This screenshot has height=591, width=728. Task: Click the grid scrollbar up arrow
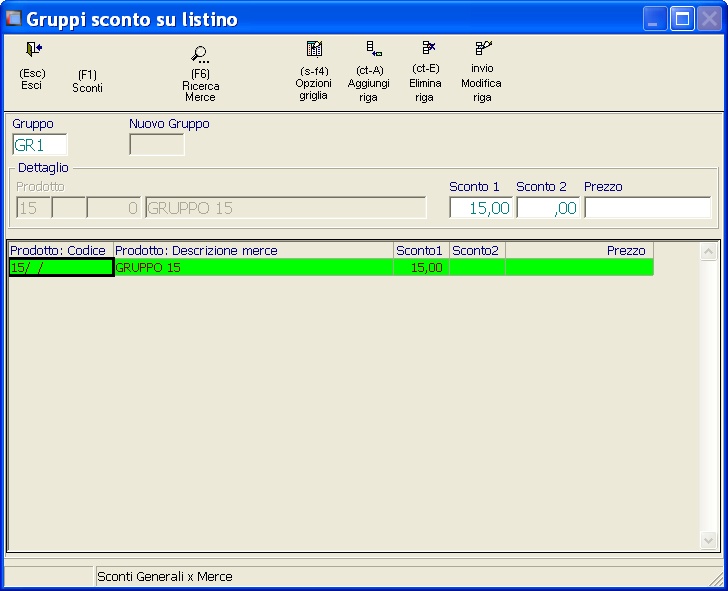(708, 252)
